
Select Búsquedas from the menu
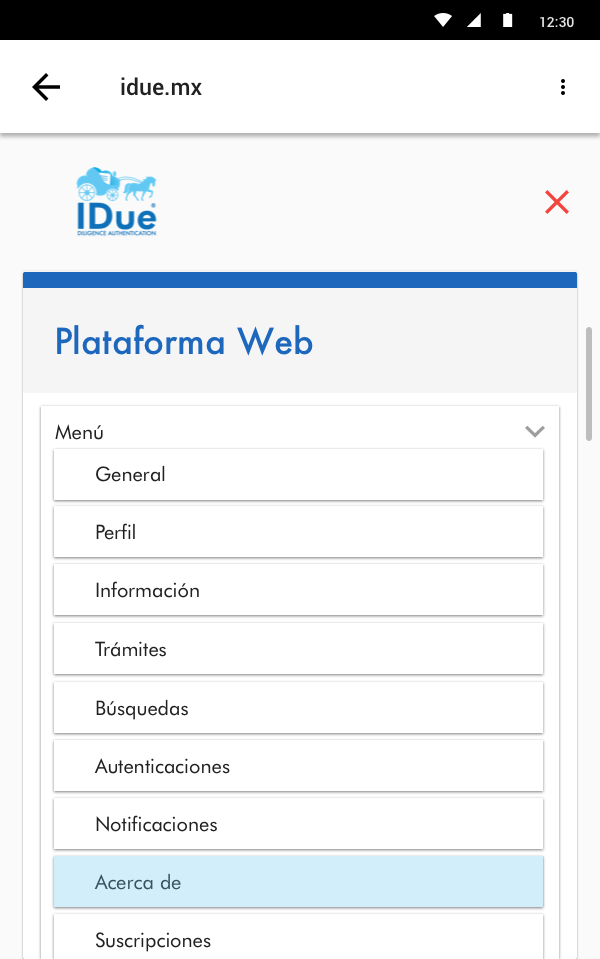point(298,709)
